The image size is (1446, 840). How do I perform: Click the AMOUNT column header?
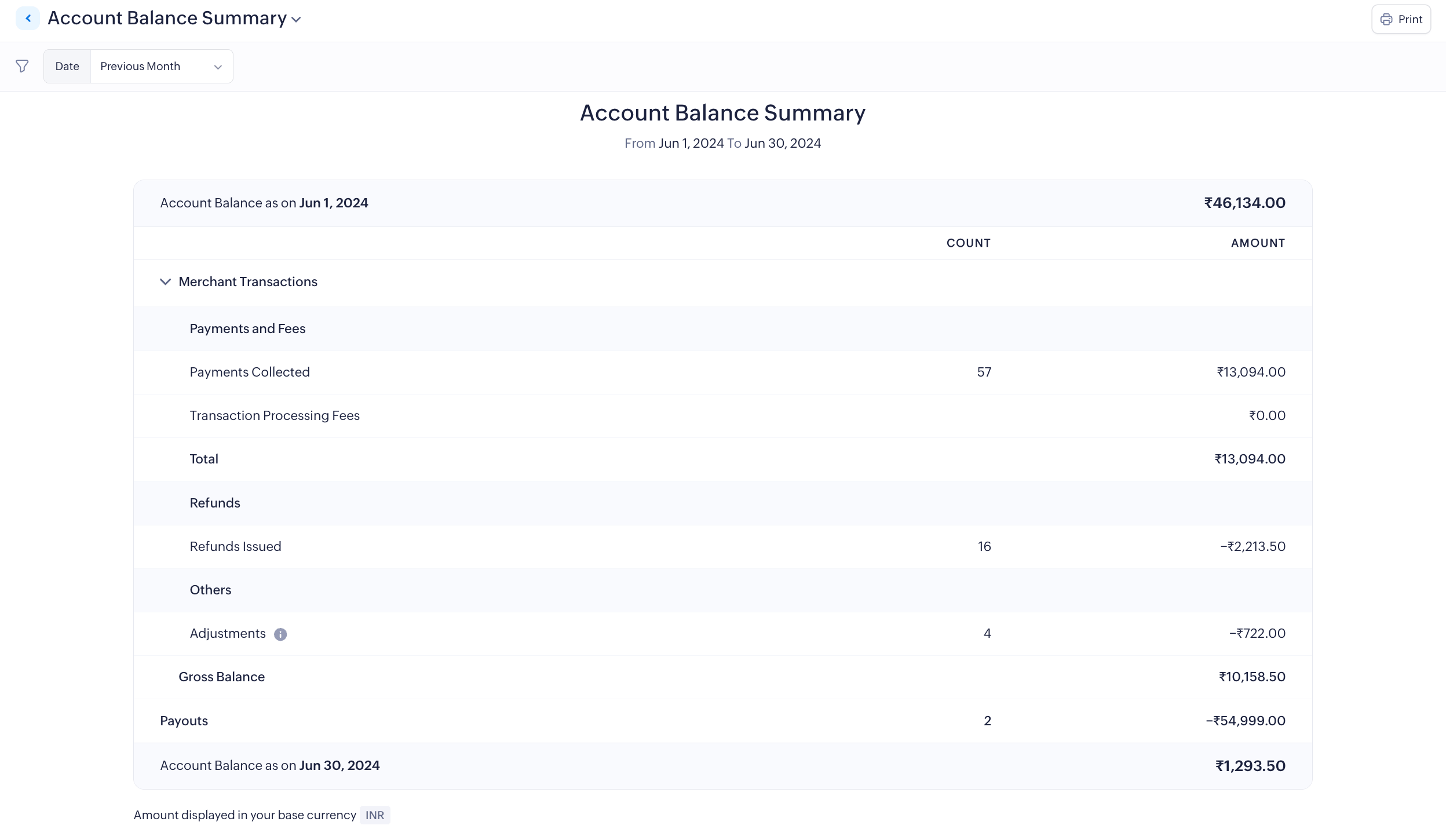pos(1258,243)
